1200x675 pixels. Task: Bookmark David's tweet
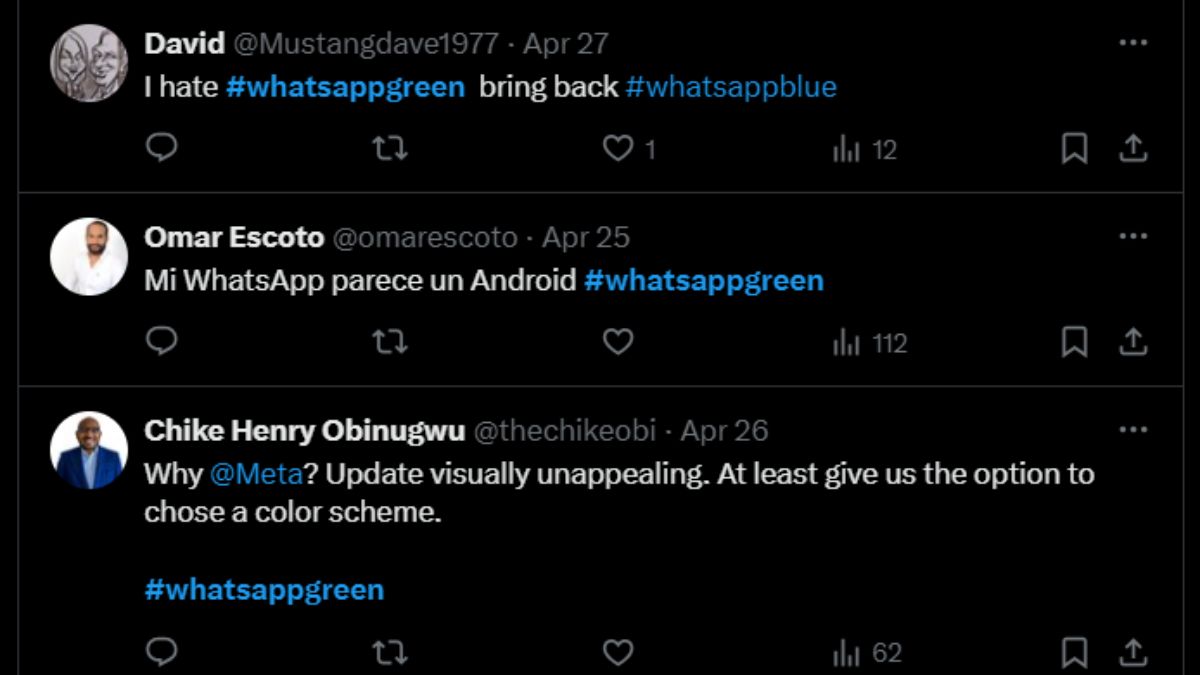coord(1074,149)
